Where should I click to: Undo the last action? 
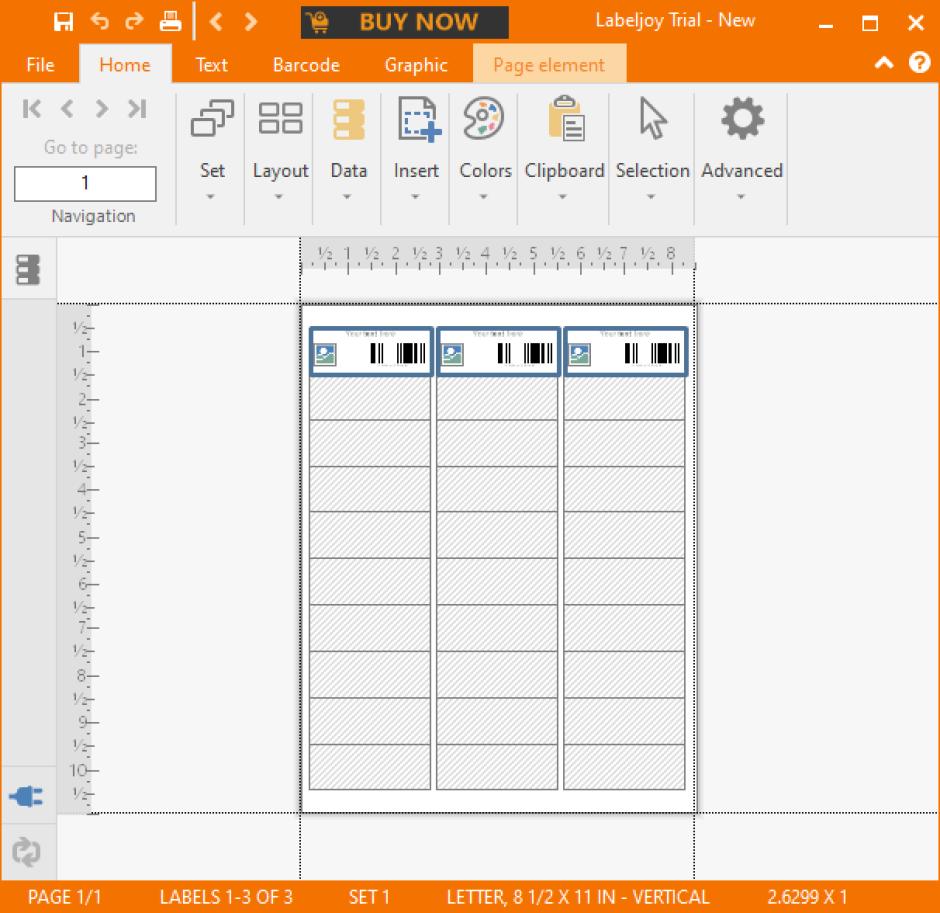pos(100,22)
